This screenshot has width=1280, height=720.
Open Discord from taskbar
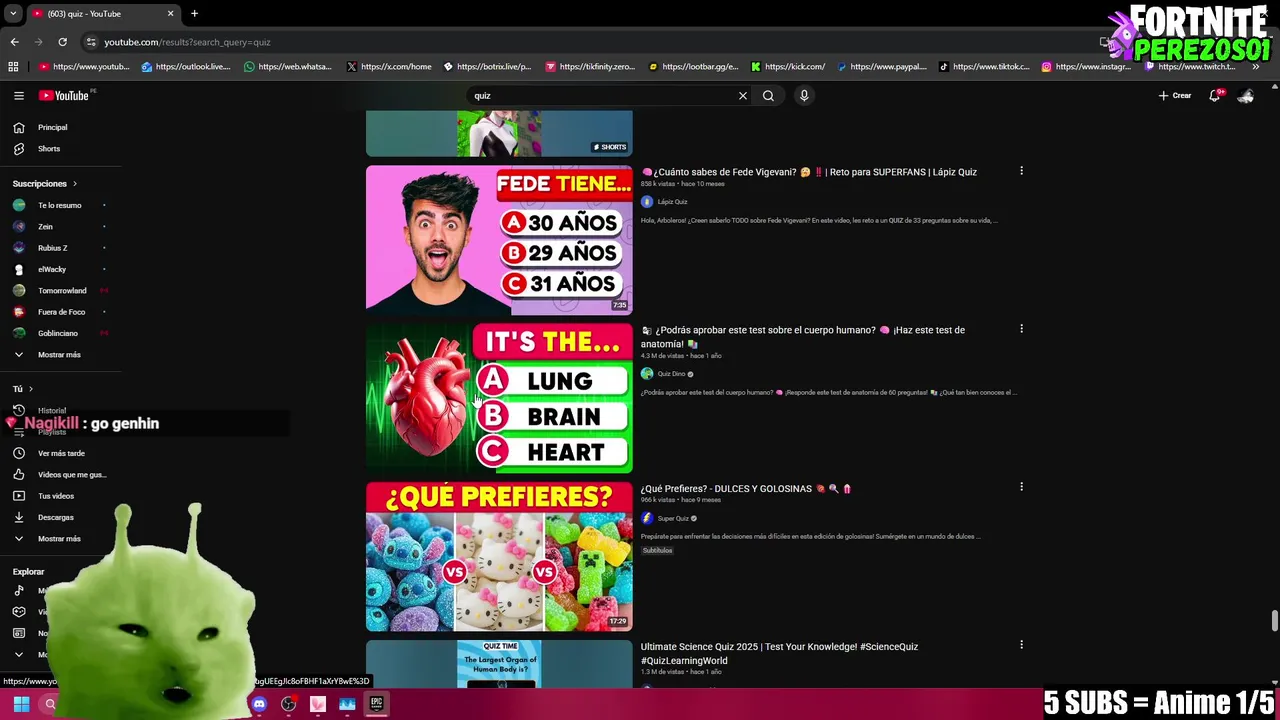[259, 704]
